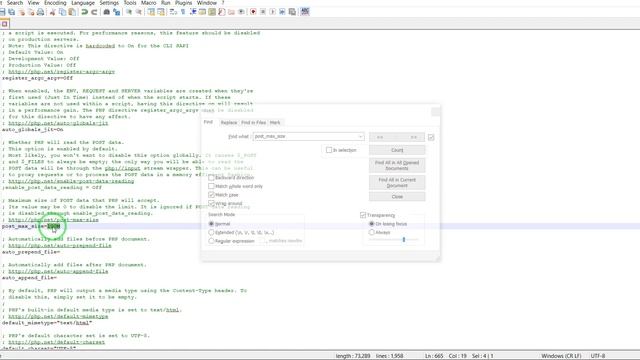Select the Normal search mode radio
The image size is (640, 360).
pos(211,224)
